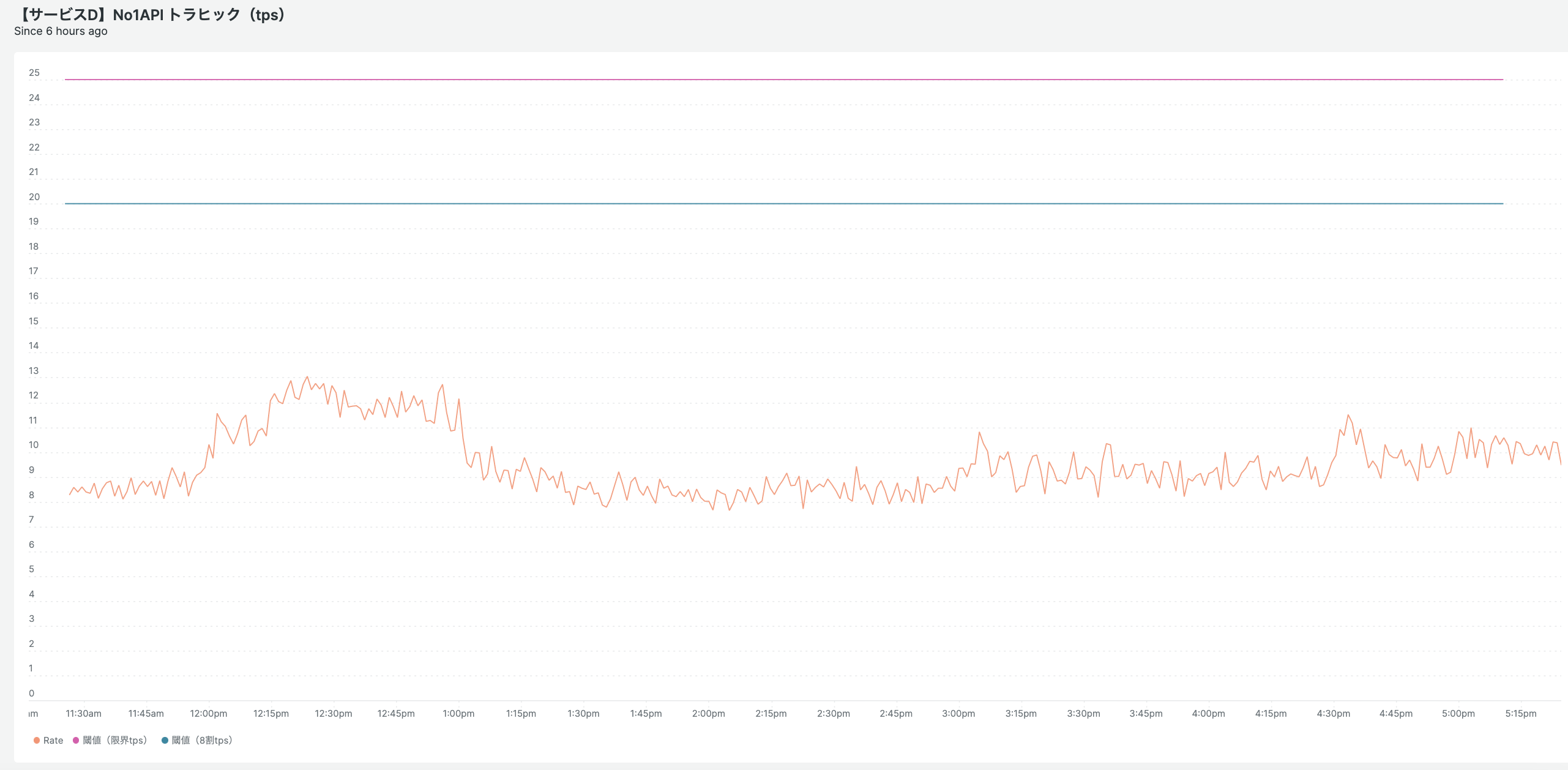1568x770 pixels.
Task: Click the 10 value on y-axis
Action: (x=34, y=445)
